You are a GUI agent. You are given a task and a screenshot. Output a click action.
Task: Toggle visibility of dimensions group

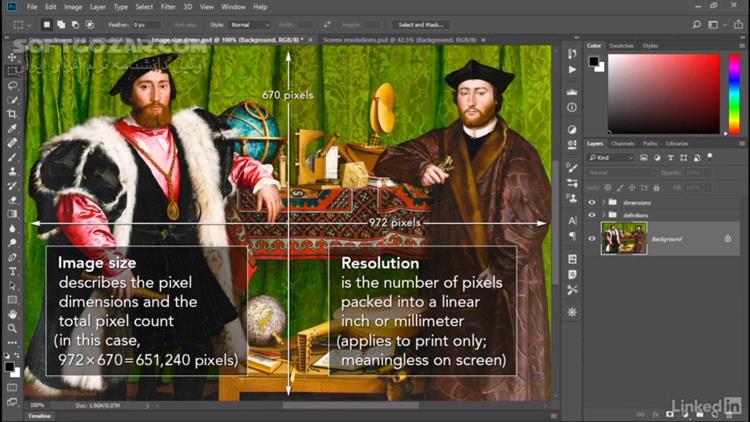(592, 202)
